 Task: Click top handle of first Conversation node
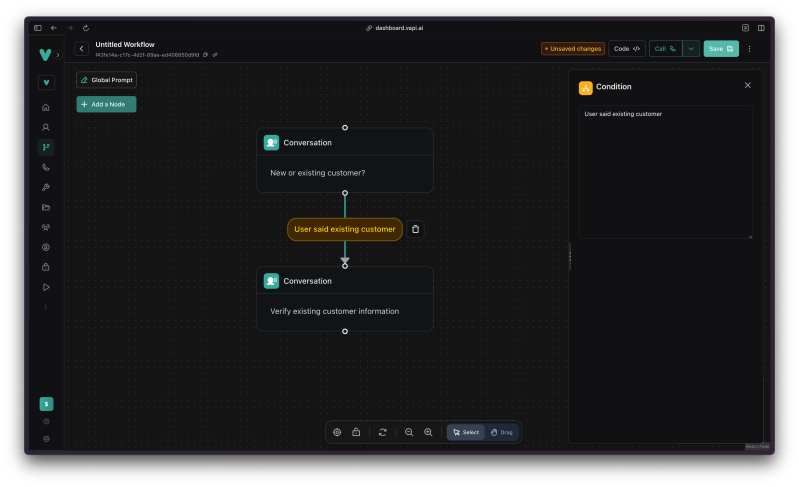tap(345, 128)
